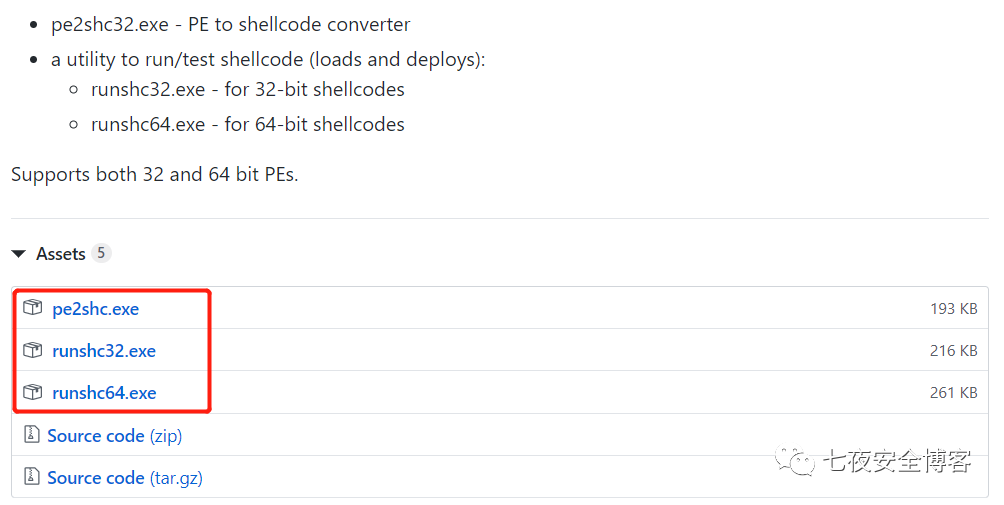Click the 七夜安全博客 watermark text

(897, 461)
